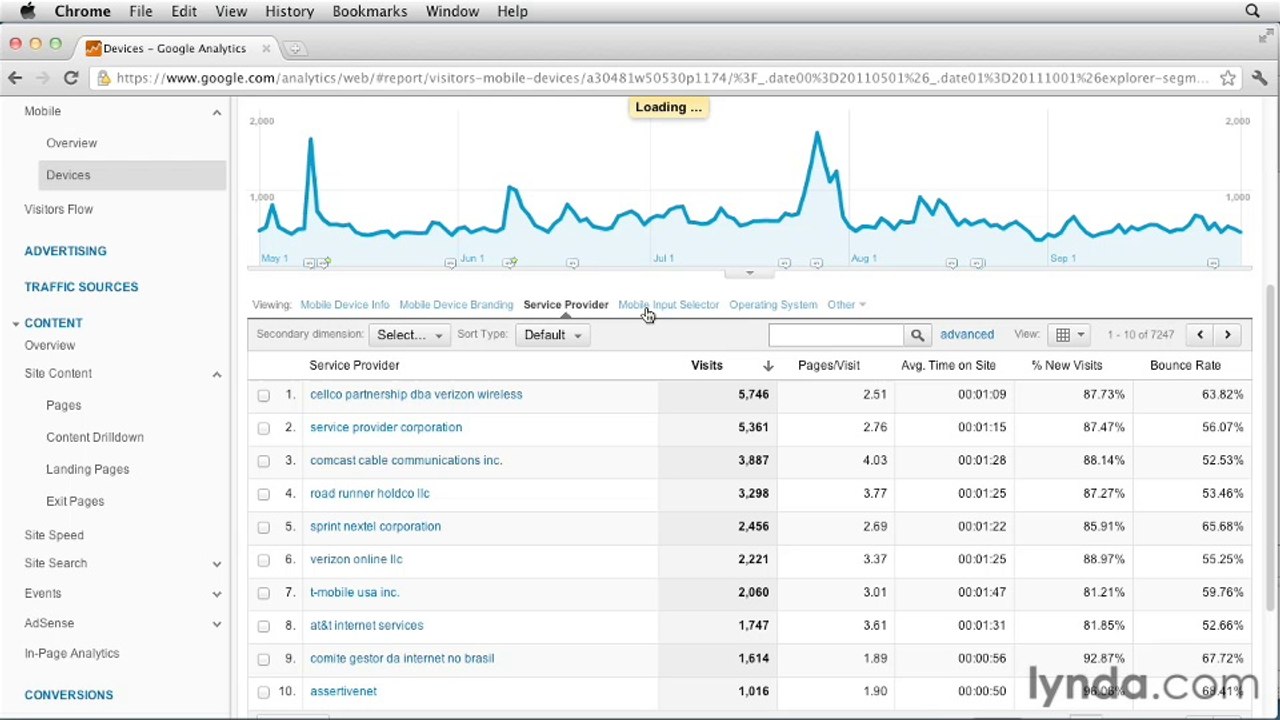The width and height of the screenshot is (1280, 720).
Task: Go to Landing Pages report
Action: click(87, 469)
